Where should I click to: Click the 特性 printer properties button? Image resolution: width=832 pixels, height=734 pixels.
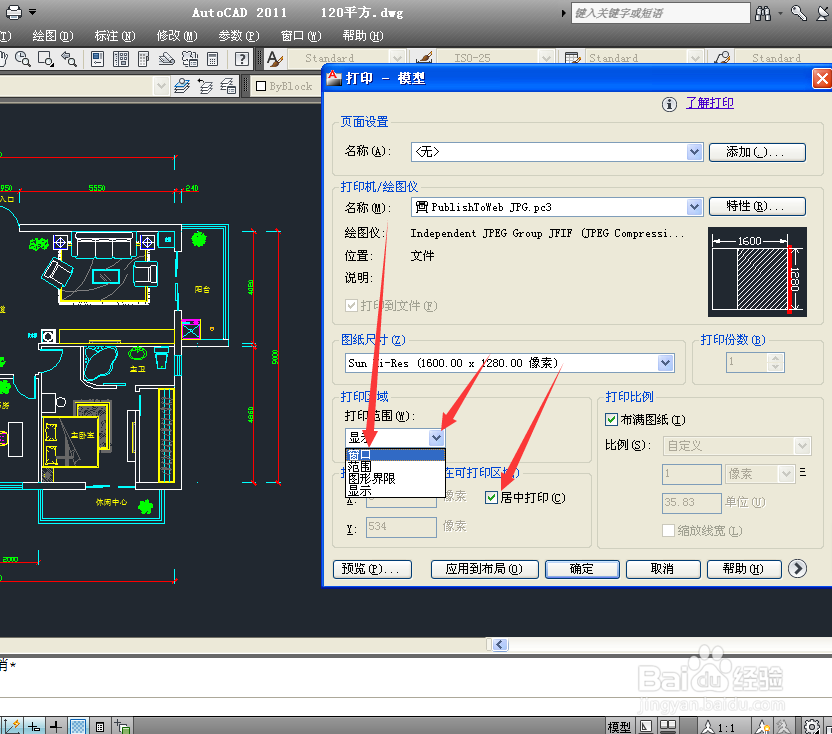(757, 206)
